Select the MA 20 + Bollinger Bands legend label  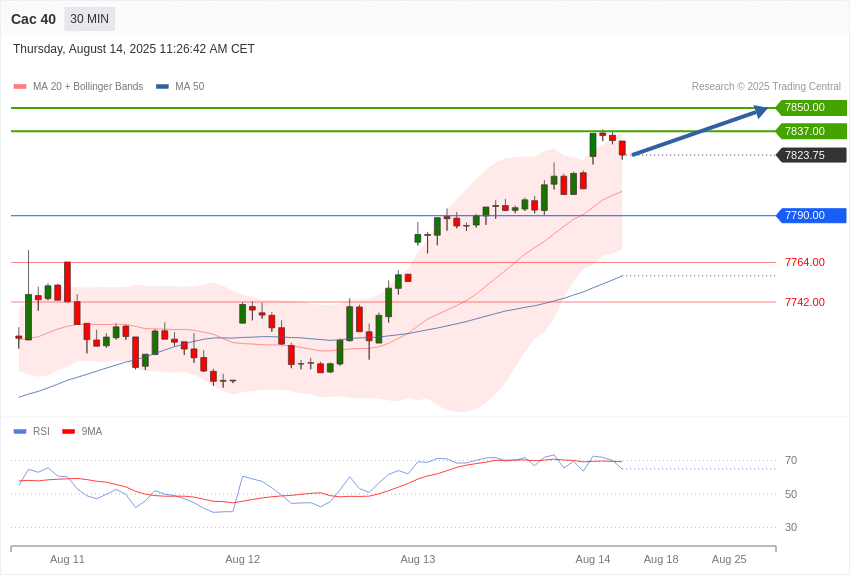pyautogui.click(x=88, y=87)
